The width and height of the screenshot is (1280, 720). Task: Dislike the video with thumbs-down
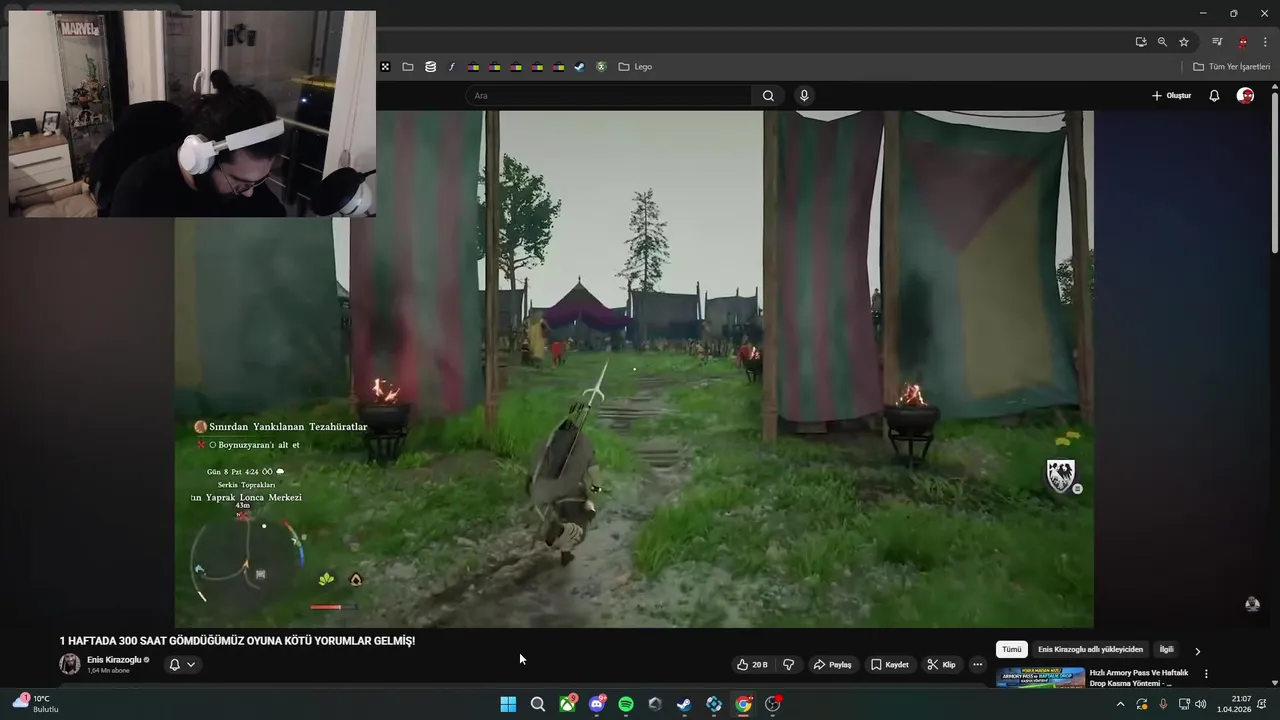(x=788, y=664)
